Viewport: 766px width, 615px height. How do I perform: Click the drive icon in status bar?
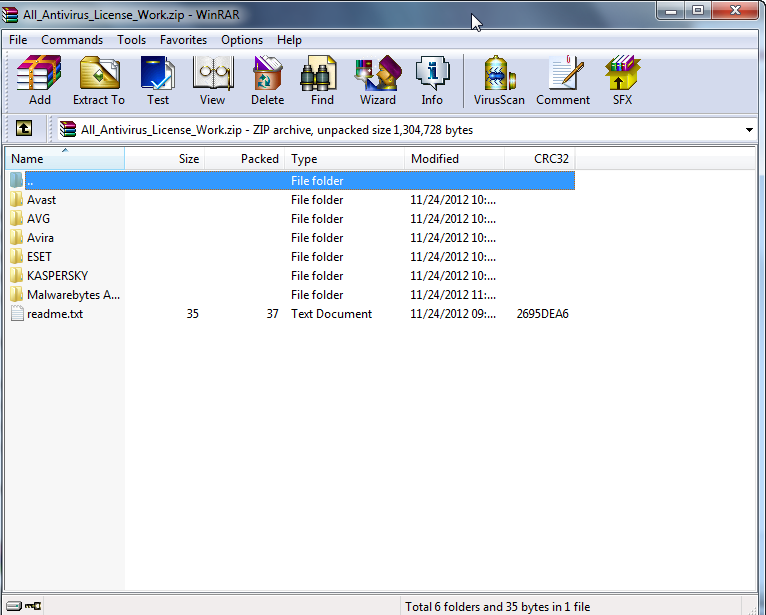pyautogui.click(x=14, y=606)
